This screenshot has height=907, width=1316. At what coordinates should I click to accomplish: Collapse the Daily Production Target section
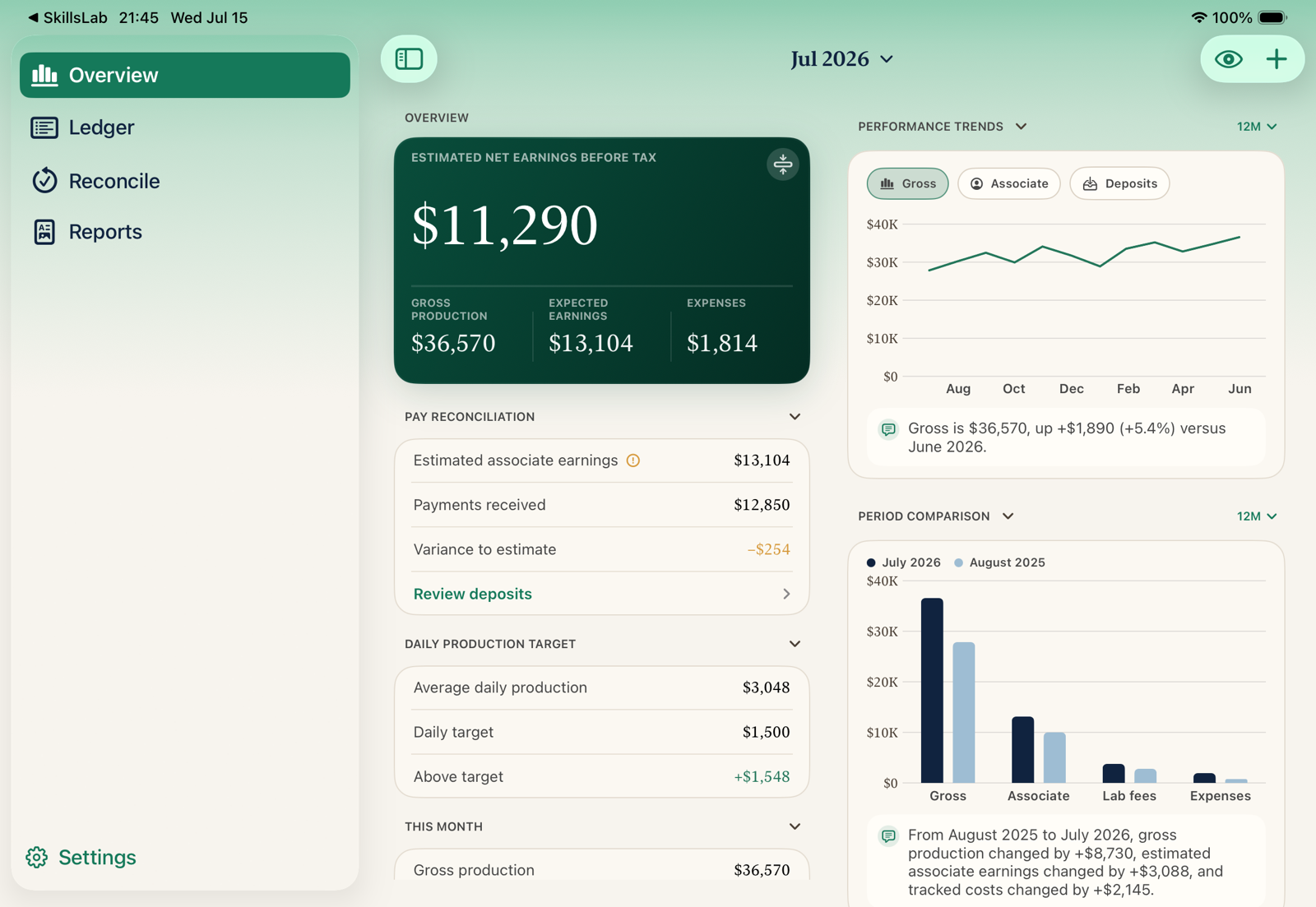795,644
